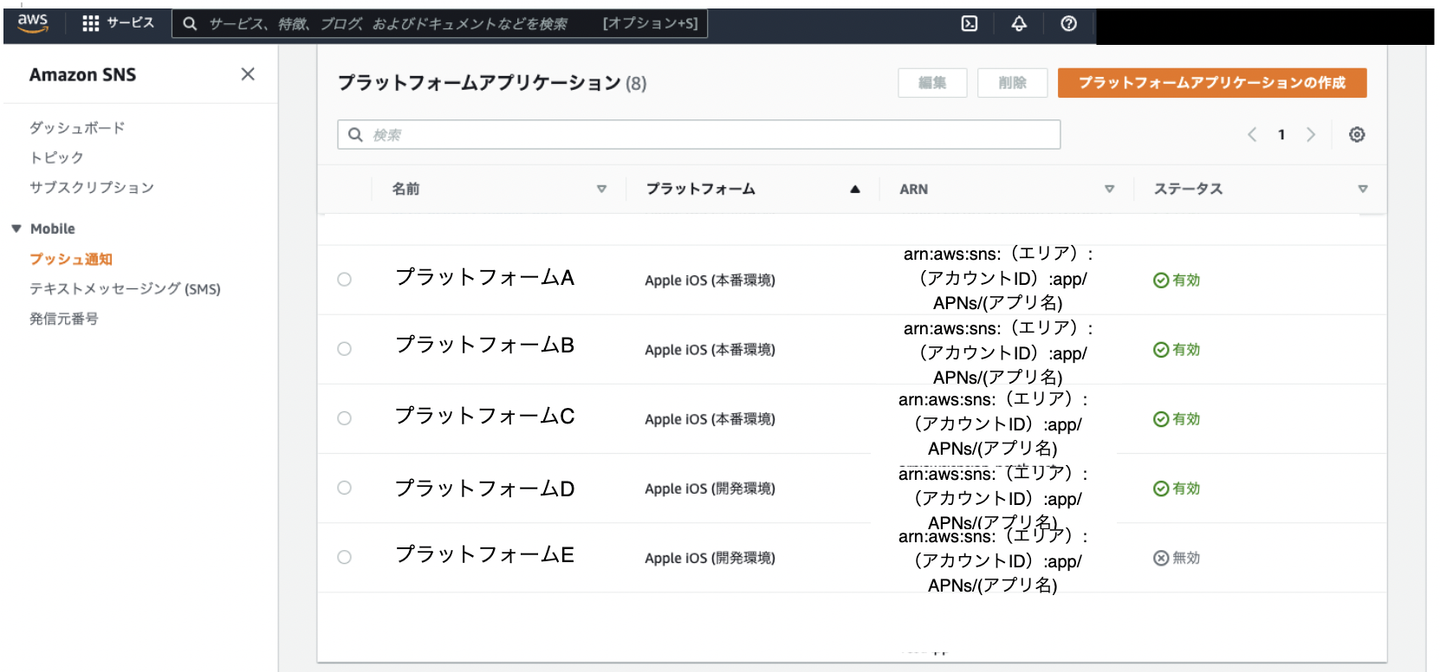Click プラットフォームアプリケーションの作成 button
Image resolution: width=1440 pixels, height=672 pixels.
1212,83
